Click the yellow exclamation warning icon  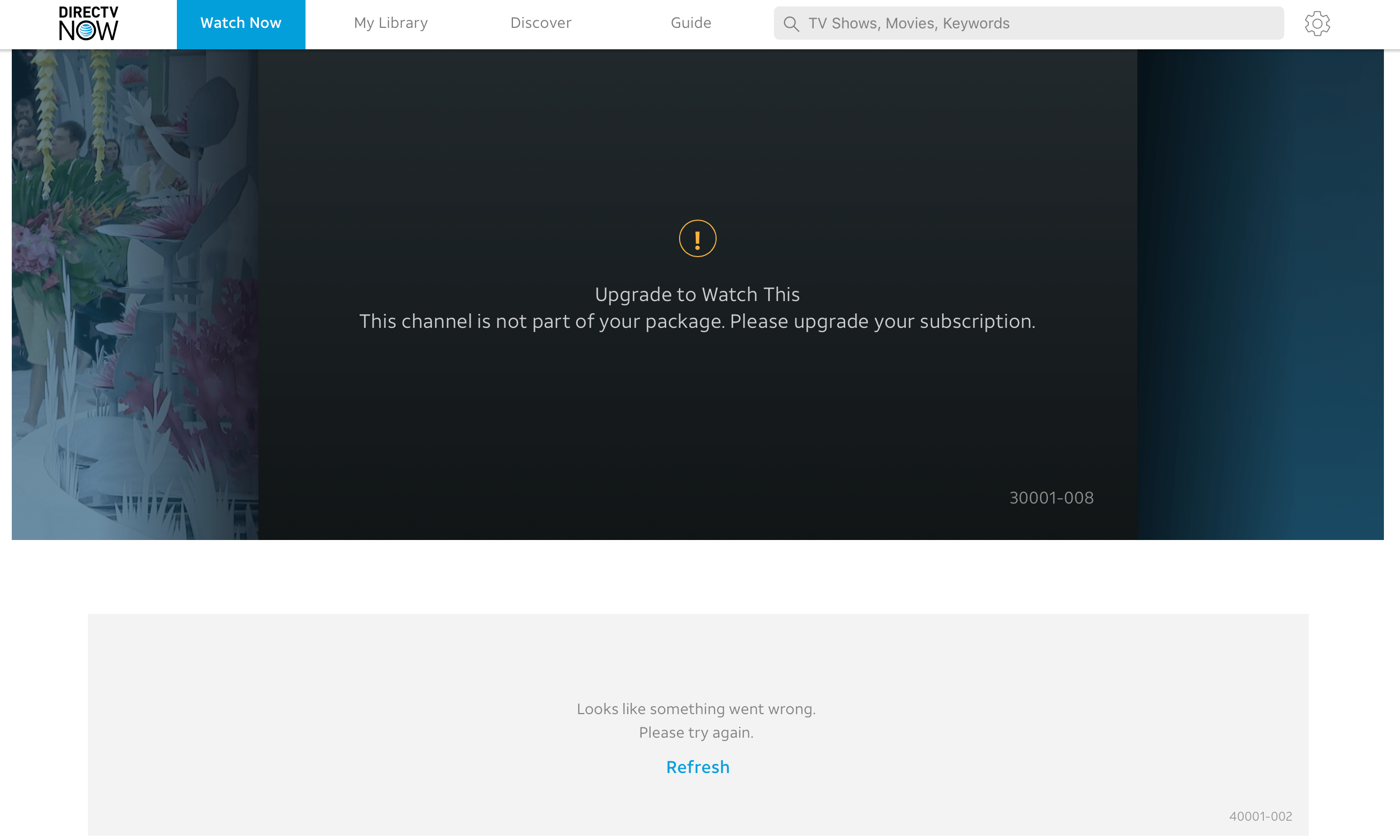point(697,238)
